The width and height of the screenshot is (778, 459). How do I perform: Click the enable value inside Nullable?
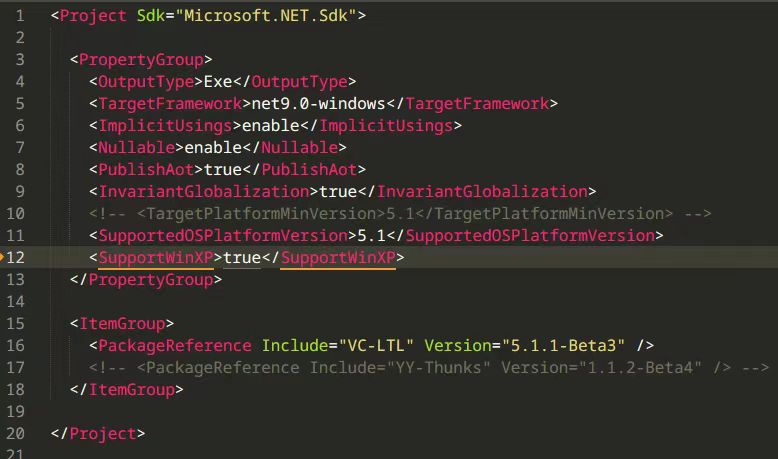[x=214, y=148]
